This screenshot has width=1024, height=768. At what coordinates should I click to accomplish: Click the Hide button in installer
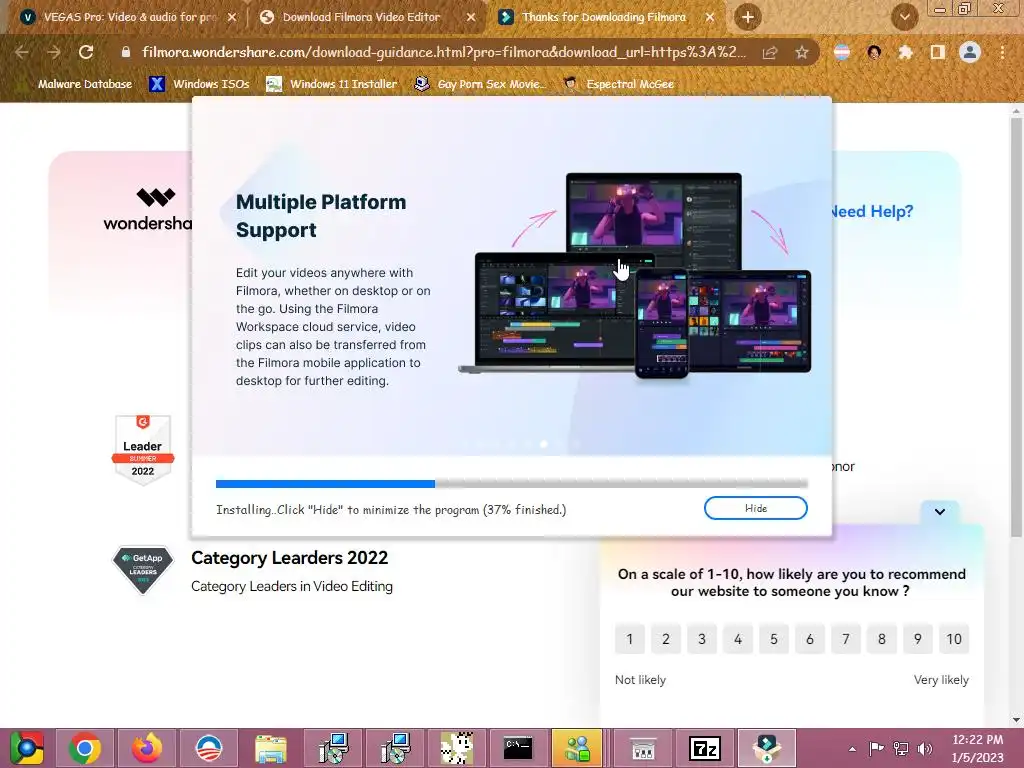pyautogui.click(x=756, y=508)
